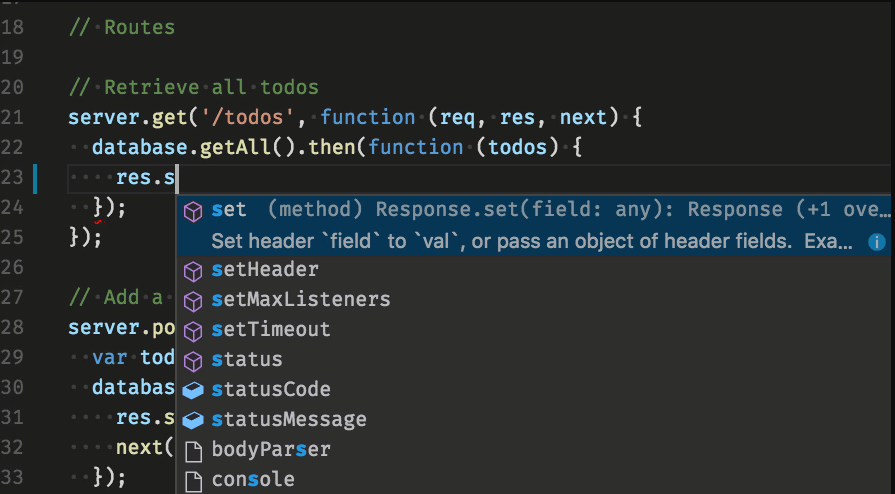Select the status method suggestion
Screen dimensions: 895x494
pyautogui.click(x=535, y=360)
